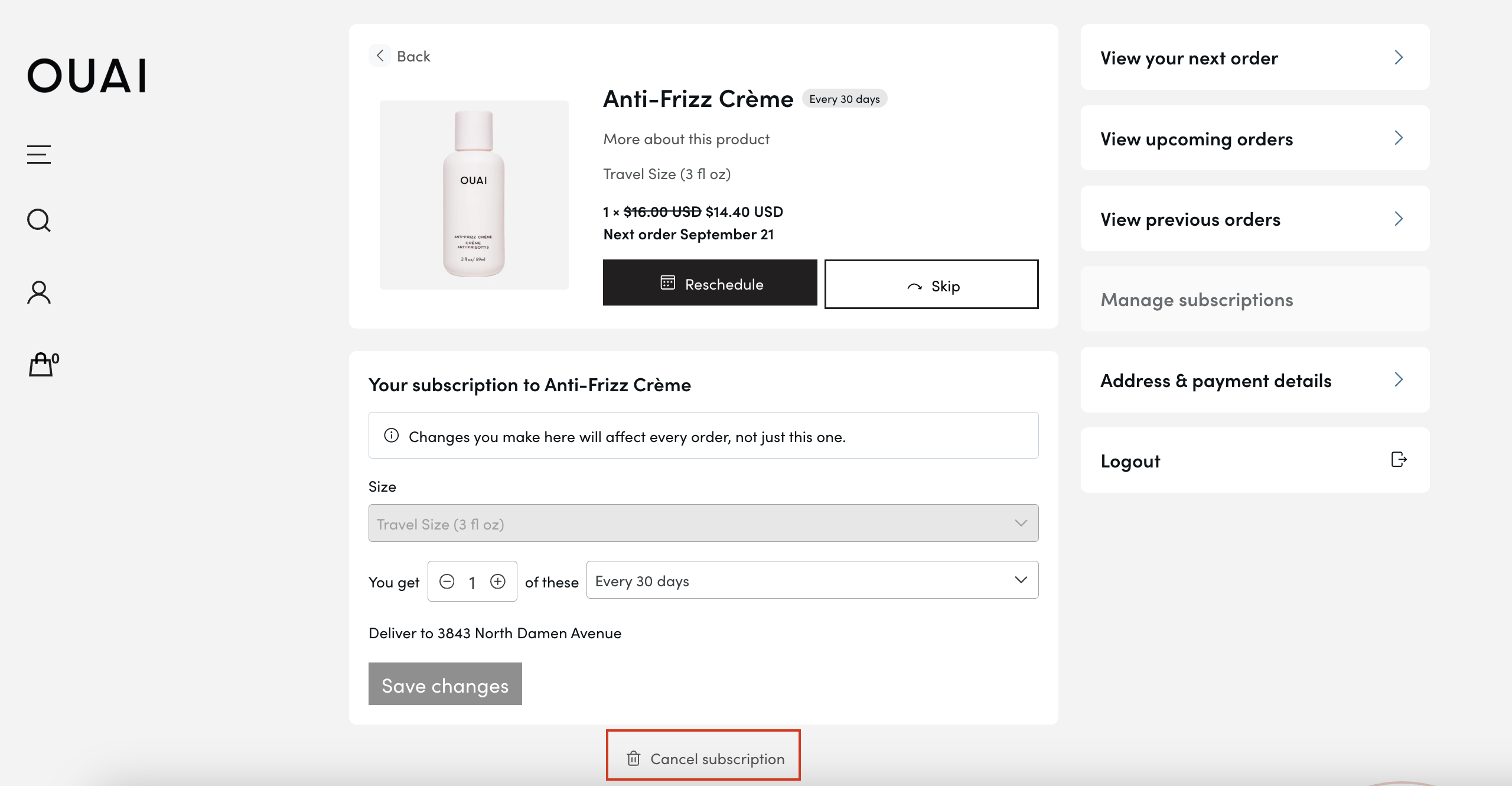
Task: Click the Next order September 21 text
Action: 689,234
